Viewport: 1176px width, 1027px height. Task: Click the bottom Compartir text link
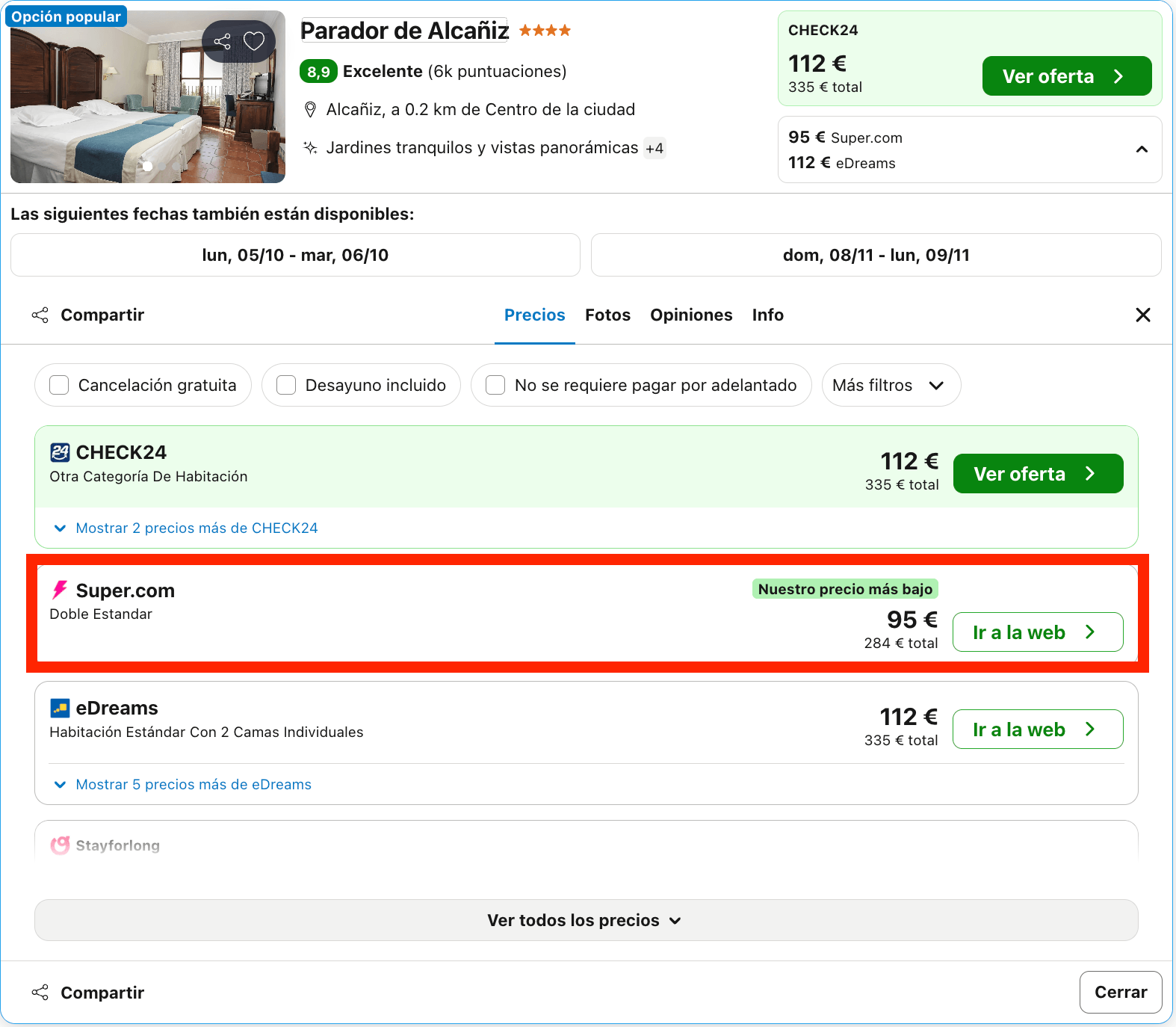click(102, 993)
